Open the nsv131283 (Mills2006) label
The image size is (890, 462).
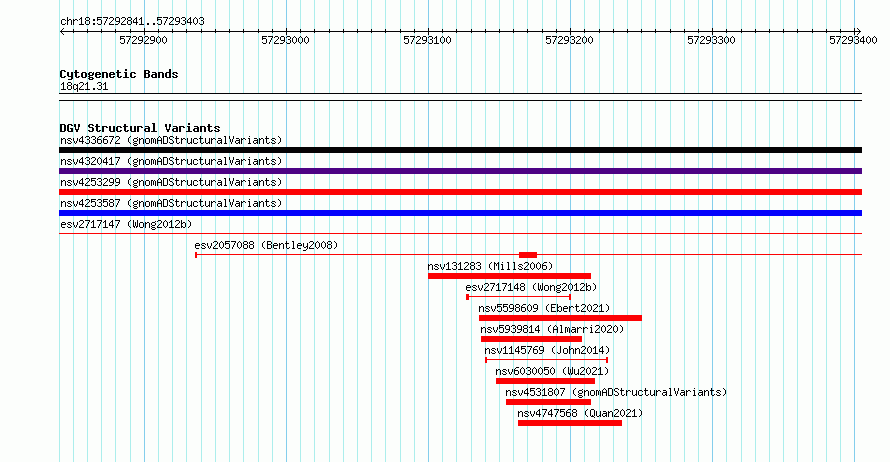[x=490, y=266]
